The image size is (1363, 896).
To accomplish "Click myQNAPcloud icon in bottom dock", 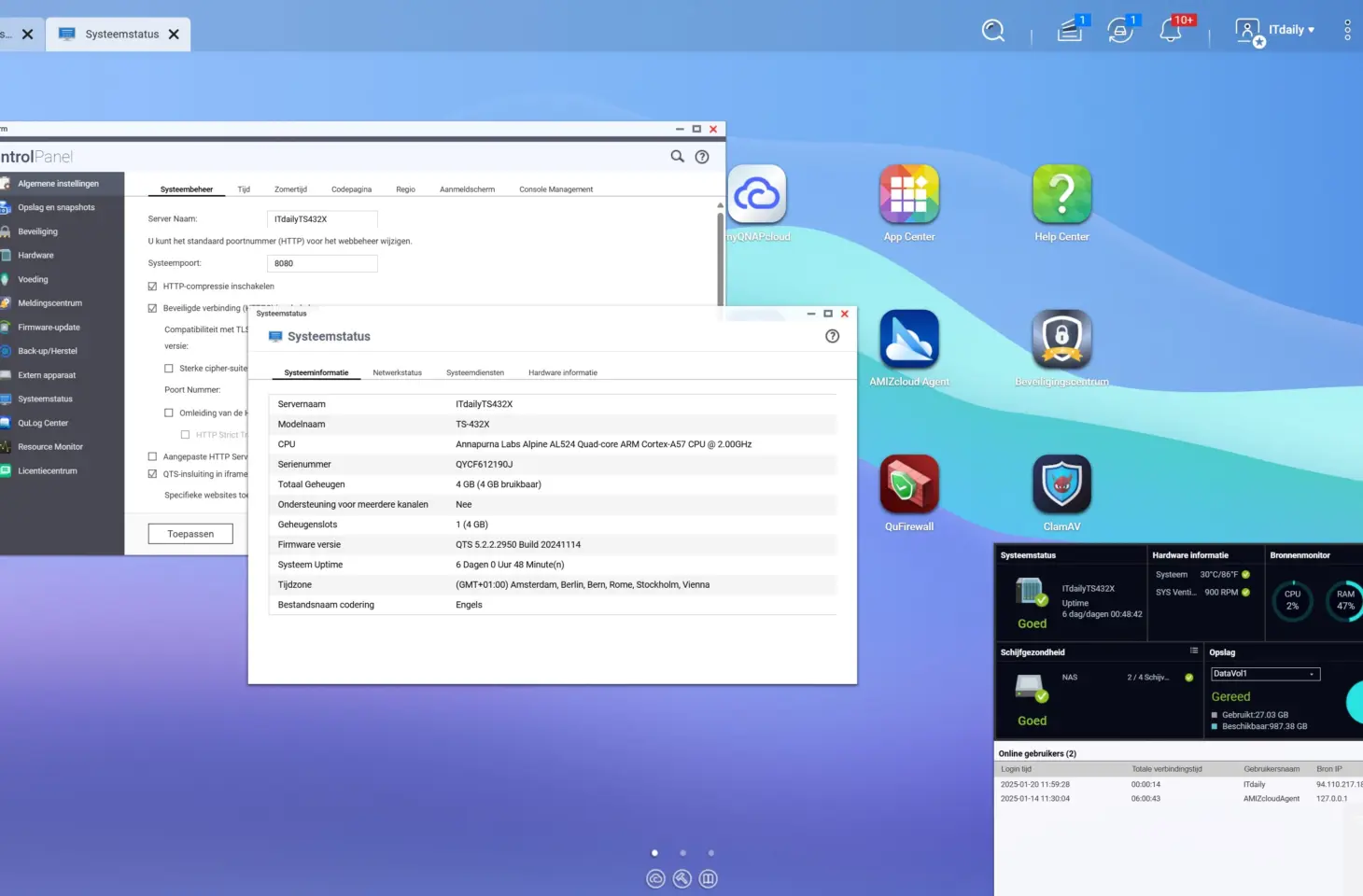I will click(656, 878).
